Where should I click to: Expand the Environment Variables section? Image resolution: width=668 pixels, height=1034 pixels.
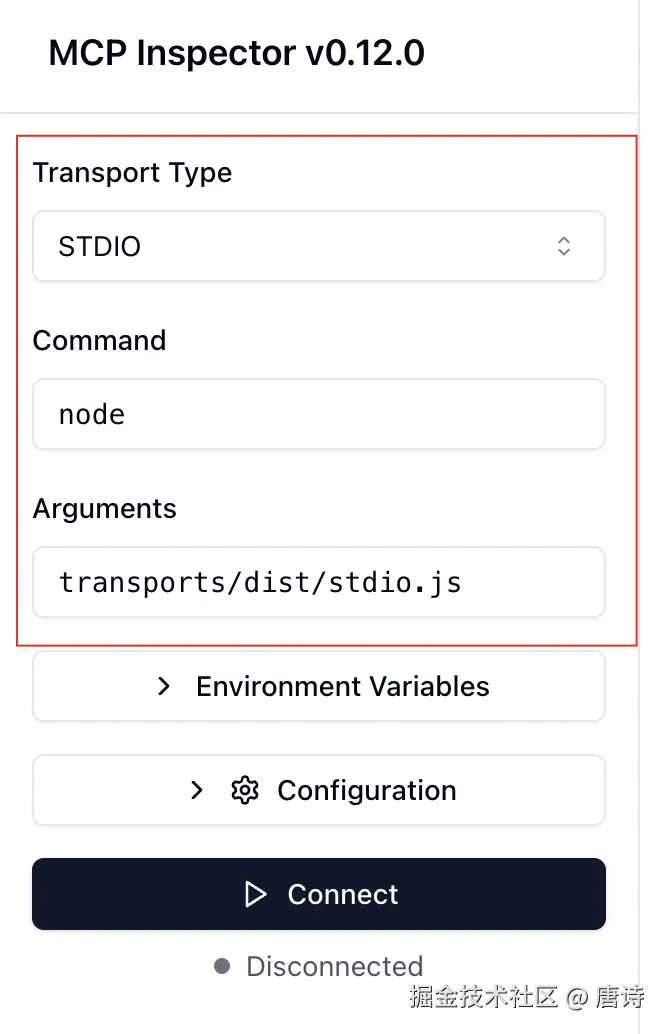318,687
